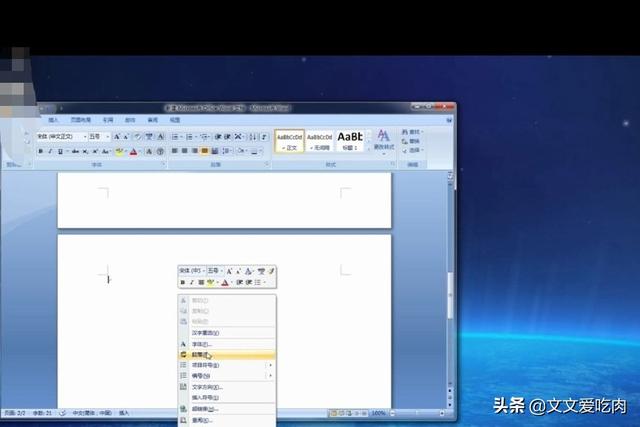Click Format Painter on the mini toolbar
This screenshot has height=427, width=640.
pyautogui.click(x=271, y=271)
